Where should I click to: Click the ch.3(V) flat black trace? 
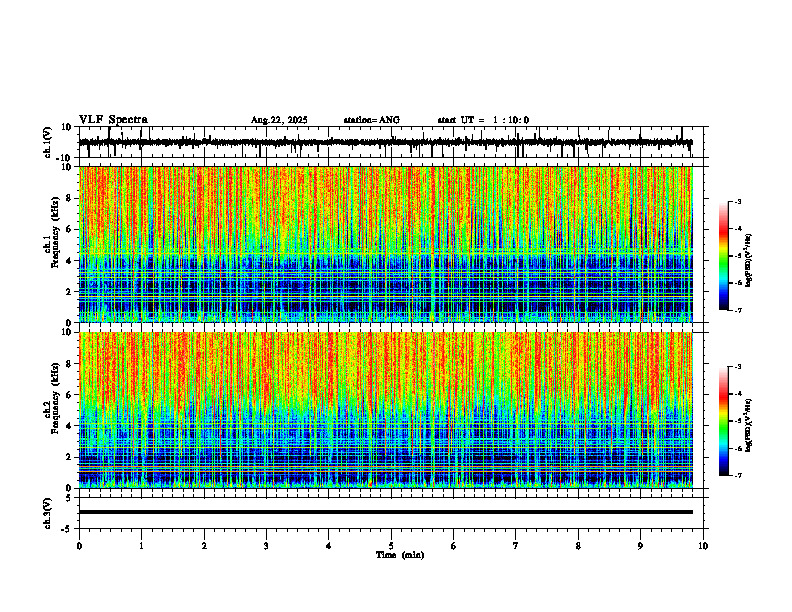click(x=386, y=512)
